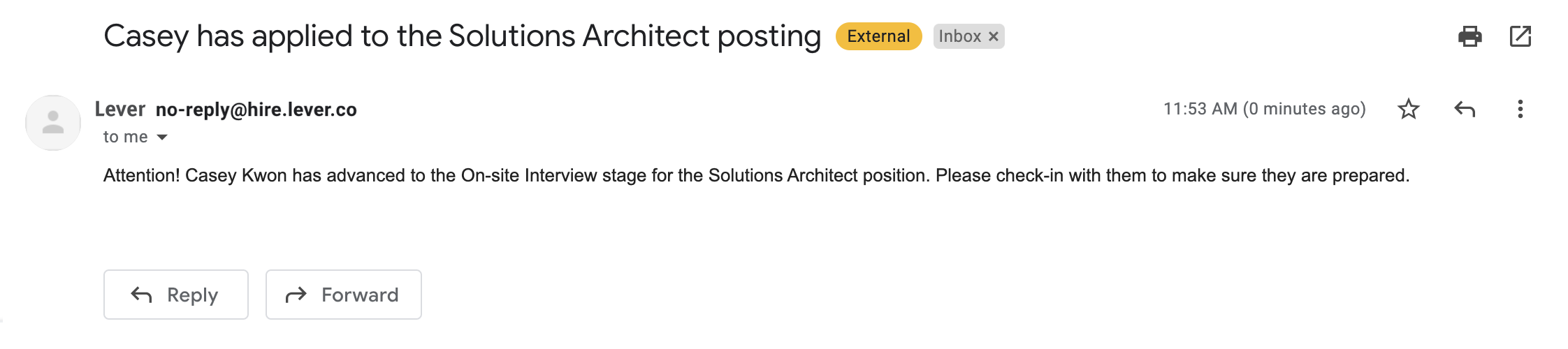
Task: Click the Inbox label chip
Action: tap(959, 36)
